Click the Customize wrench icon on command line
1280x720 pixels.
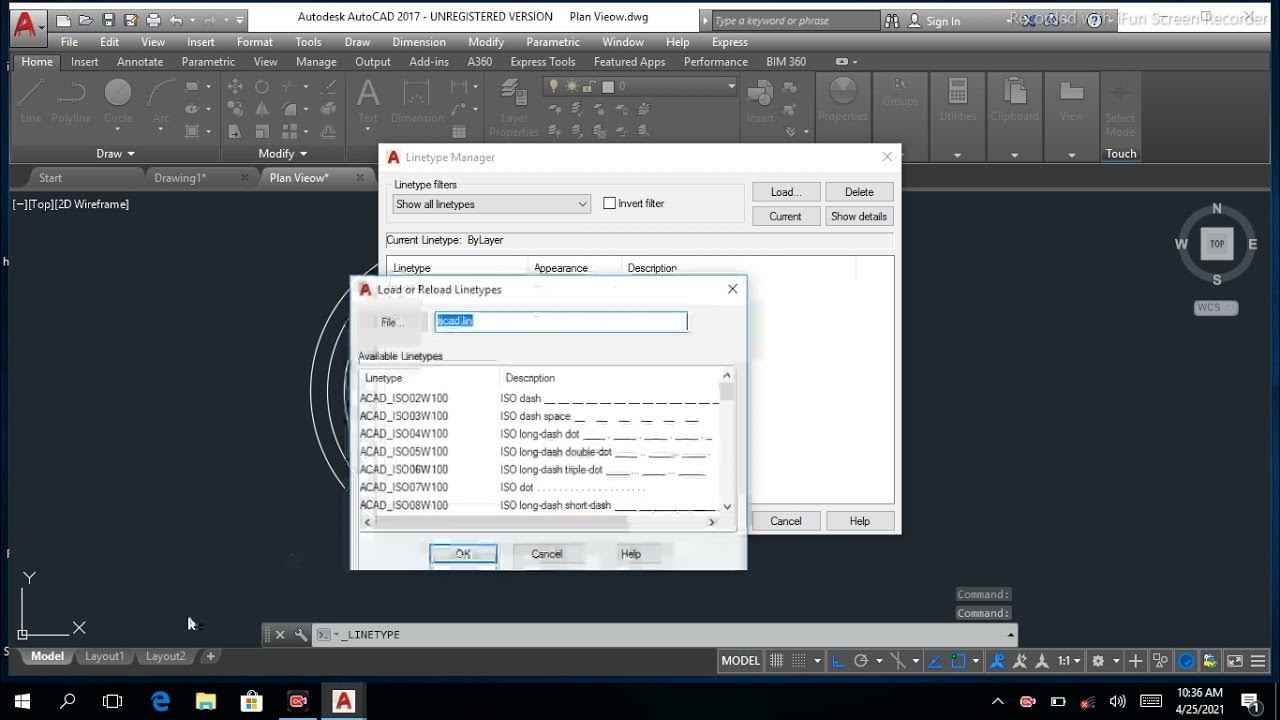300,635
